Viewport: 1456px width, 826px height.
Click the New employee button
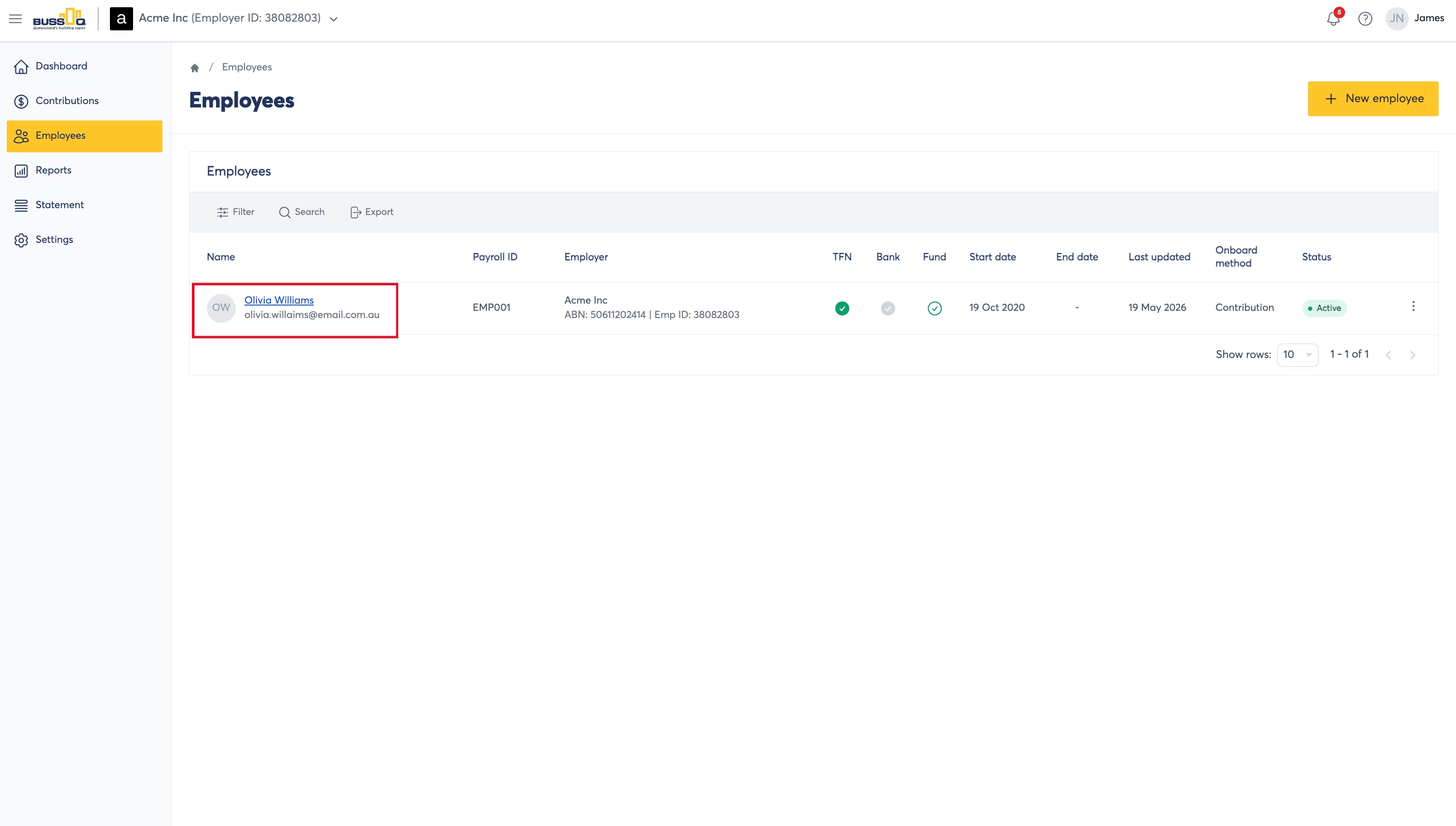pyautogui.click(x=1373, y=99)
